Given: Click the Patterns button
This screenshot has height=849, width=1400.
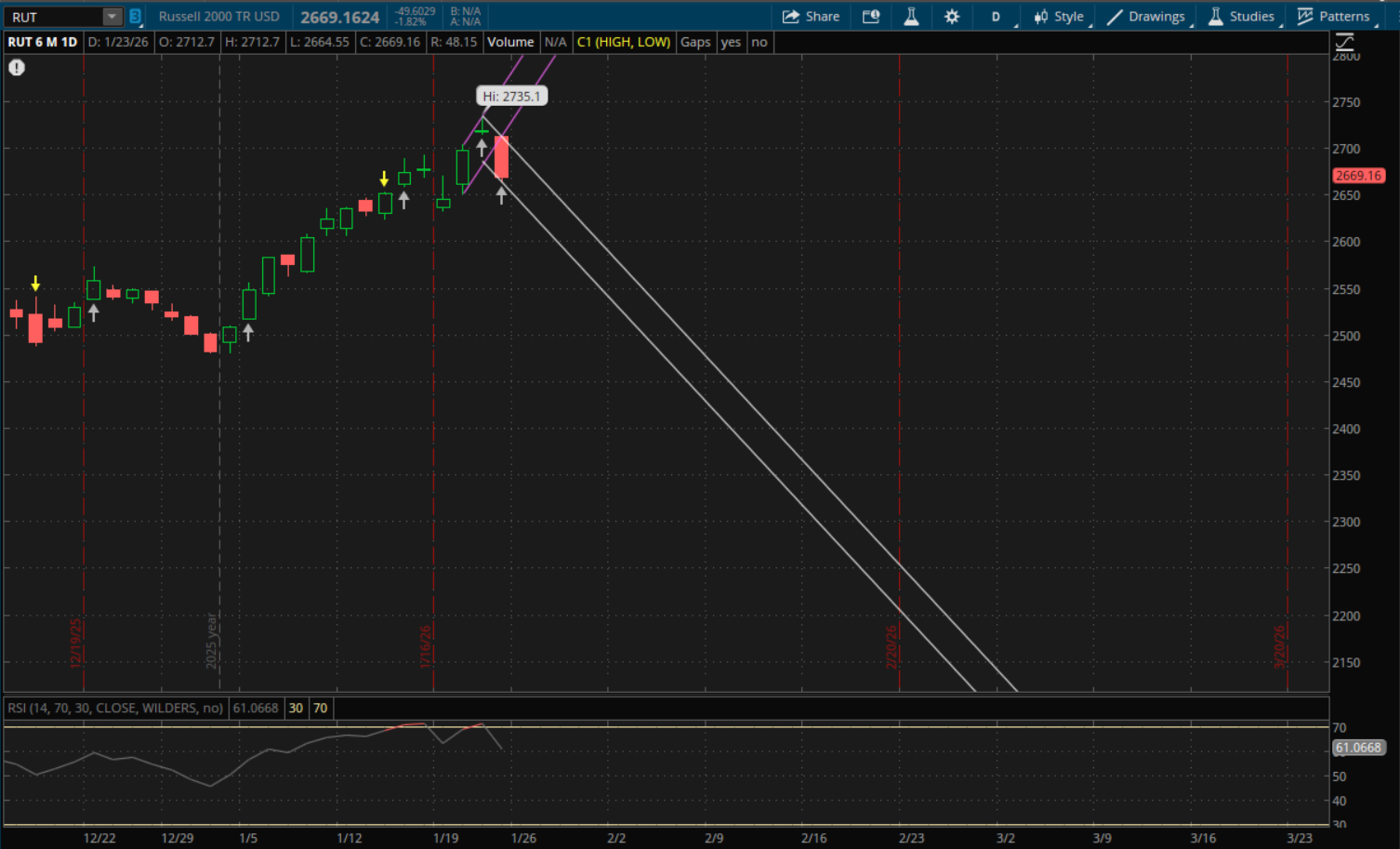Looking at the screenshot, I should coord(1334,17).
